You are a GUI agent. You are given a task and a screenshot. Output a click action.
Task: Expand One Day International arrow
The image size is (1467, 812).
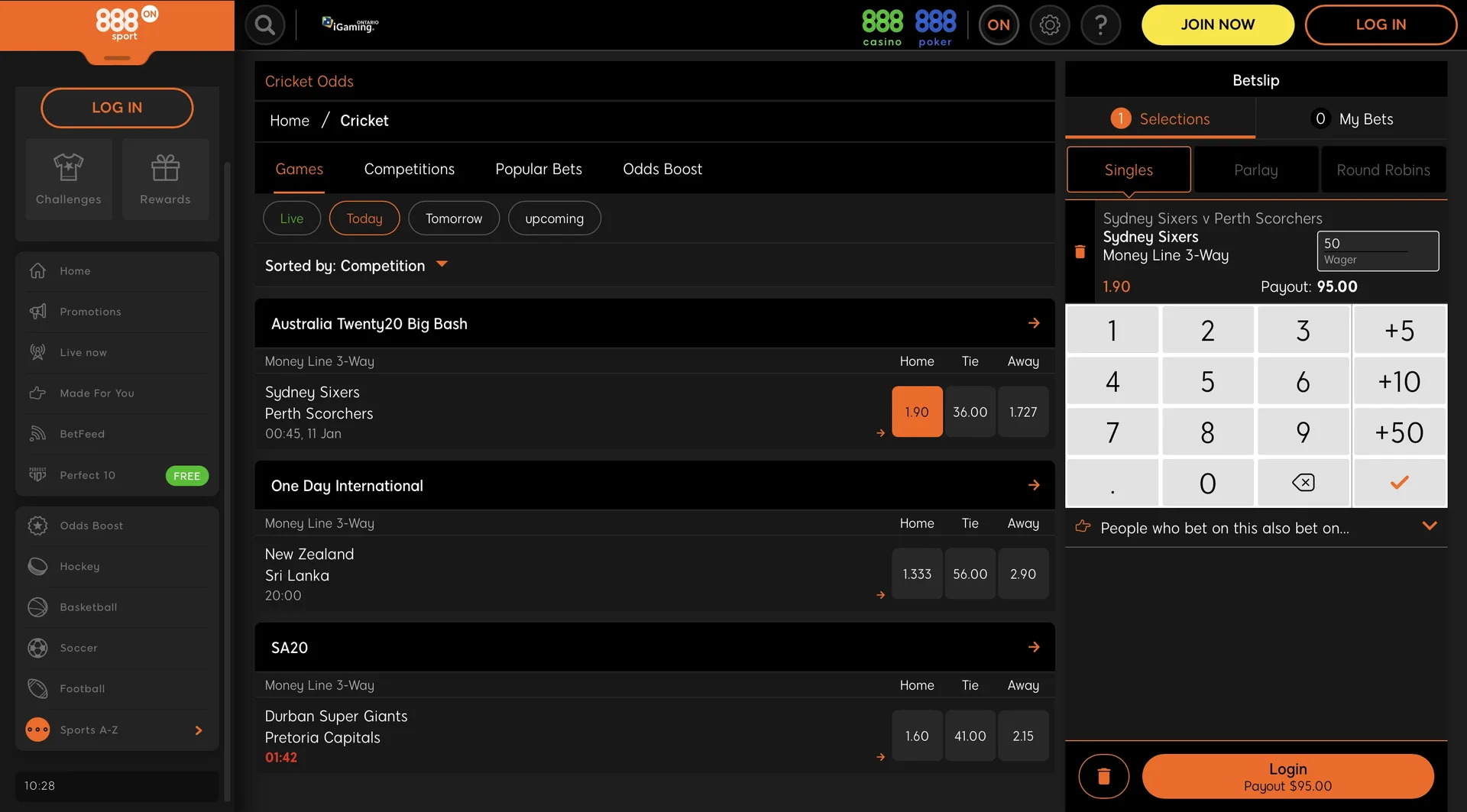(1034, 485)
